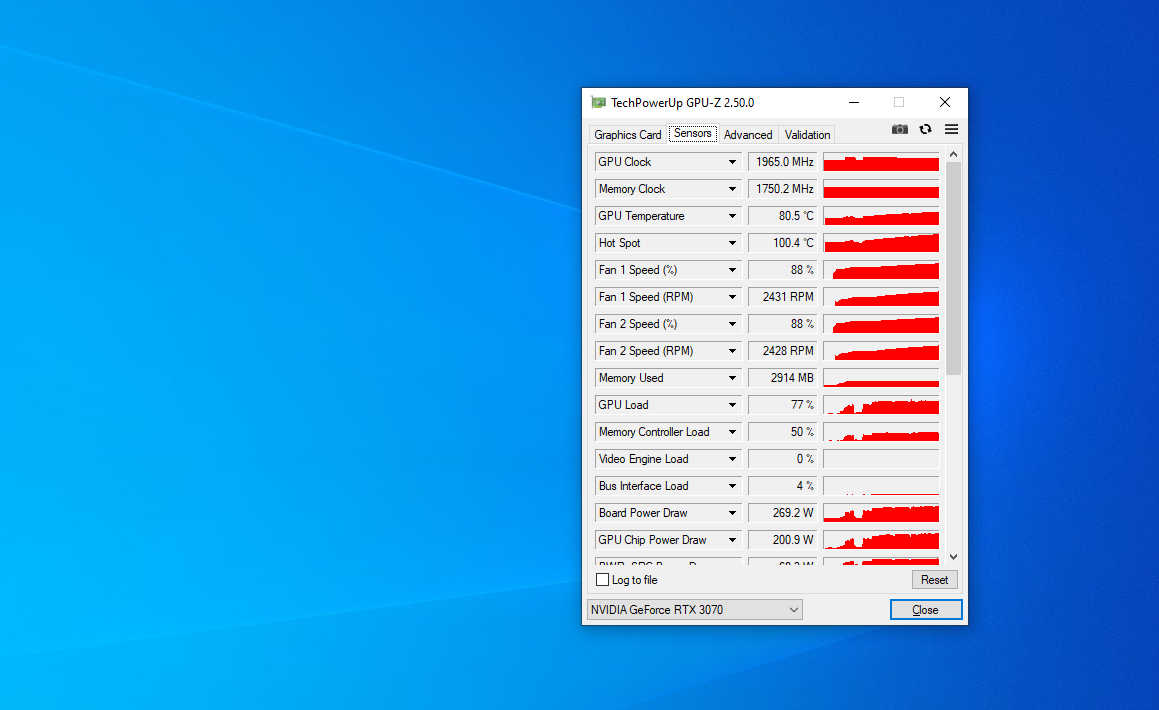Click the Hot Spot history graph
This screenshot has width=1159, height=710.
pyautogui.click(x=881, y=243)
